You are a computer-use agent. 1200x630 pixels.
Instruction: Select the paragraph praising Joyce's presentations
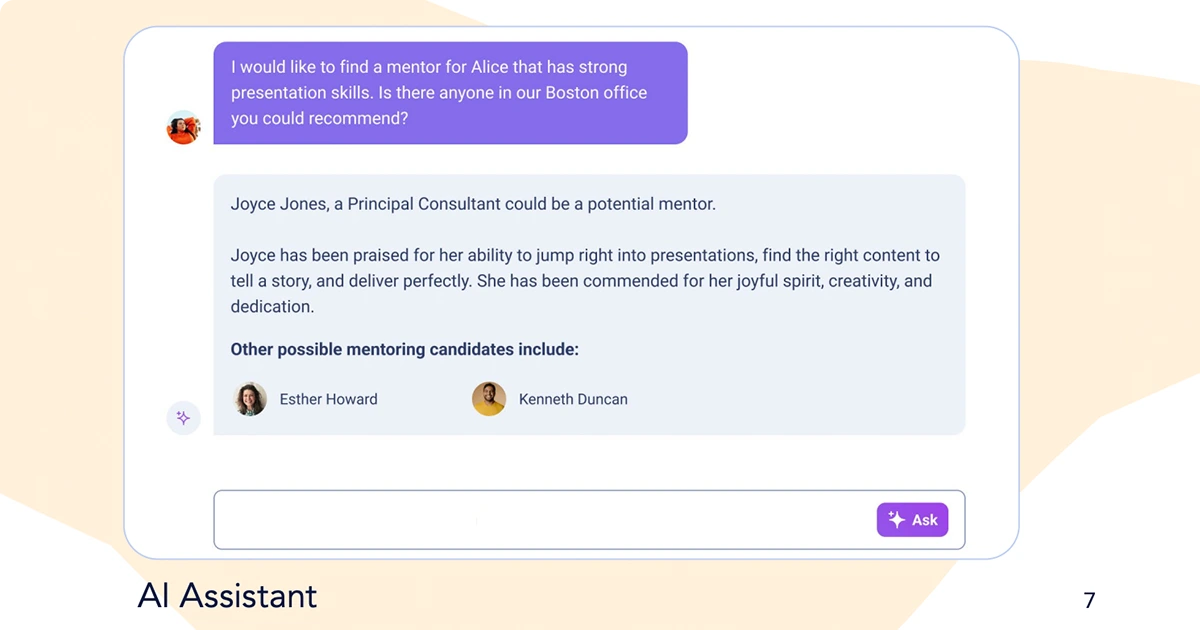point(584,280)
